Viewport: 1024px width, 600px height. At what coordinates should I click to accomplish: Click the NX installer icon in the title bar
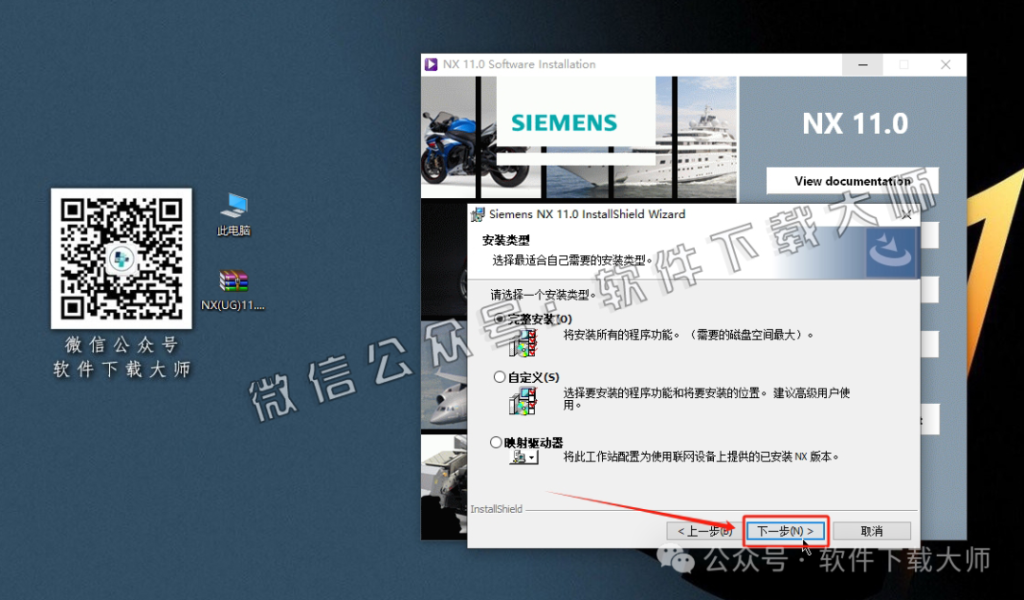[x=433, y=63]
